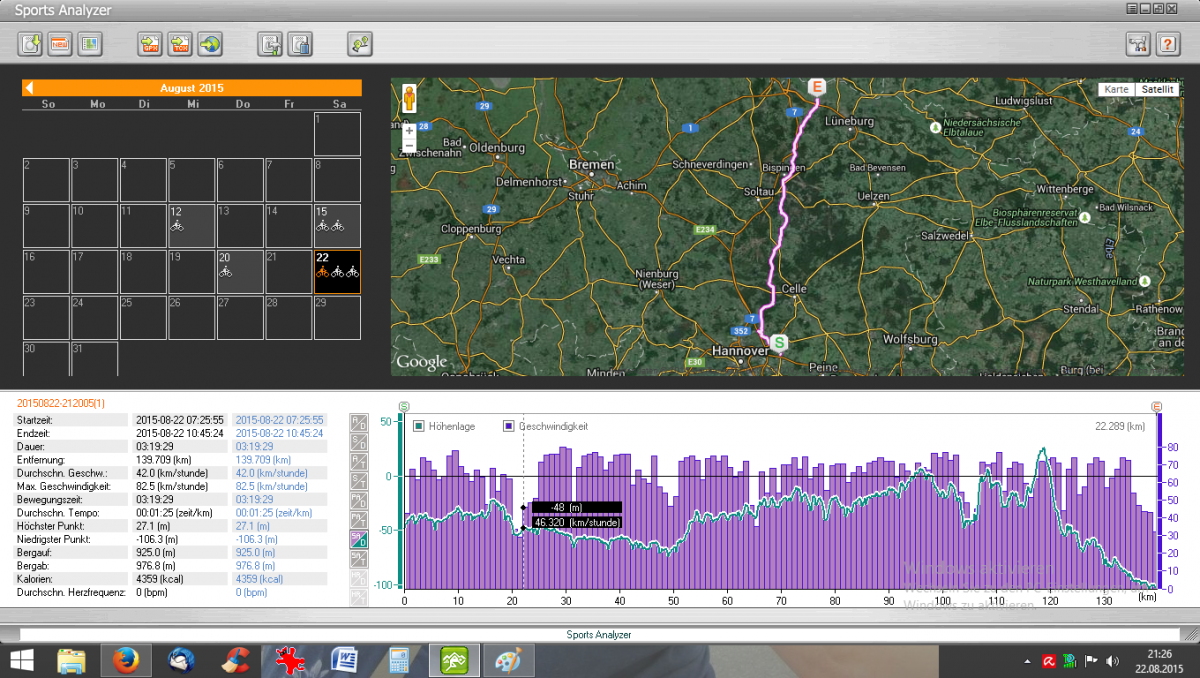Toggle the Höhenlage legend checkbox
Viewport: 1200px width, 678px height.
pyautogui.click(x=418, y=426)
